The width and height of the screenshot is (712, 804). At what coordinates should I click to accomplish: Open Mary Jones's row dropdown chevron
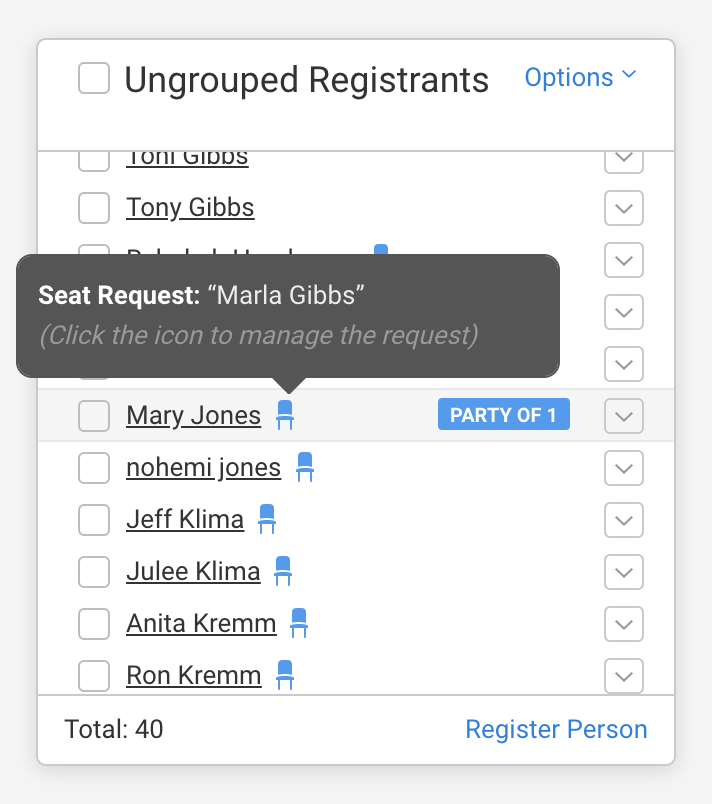624,416
